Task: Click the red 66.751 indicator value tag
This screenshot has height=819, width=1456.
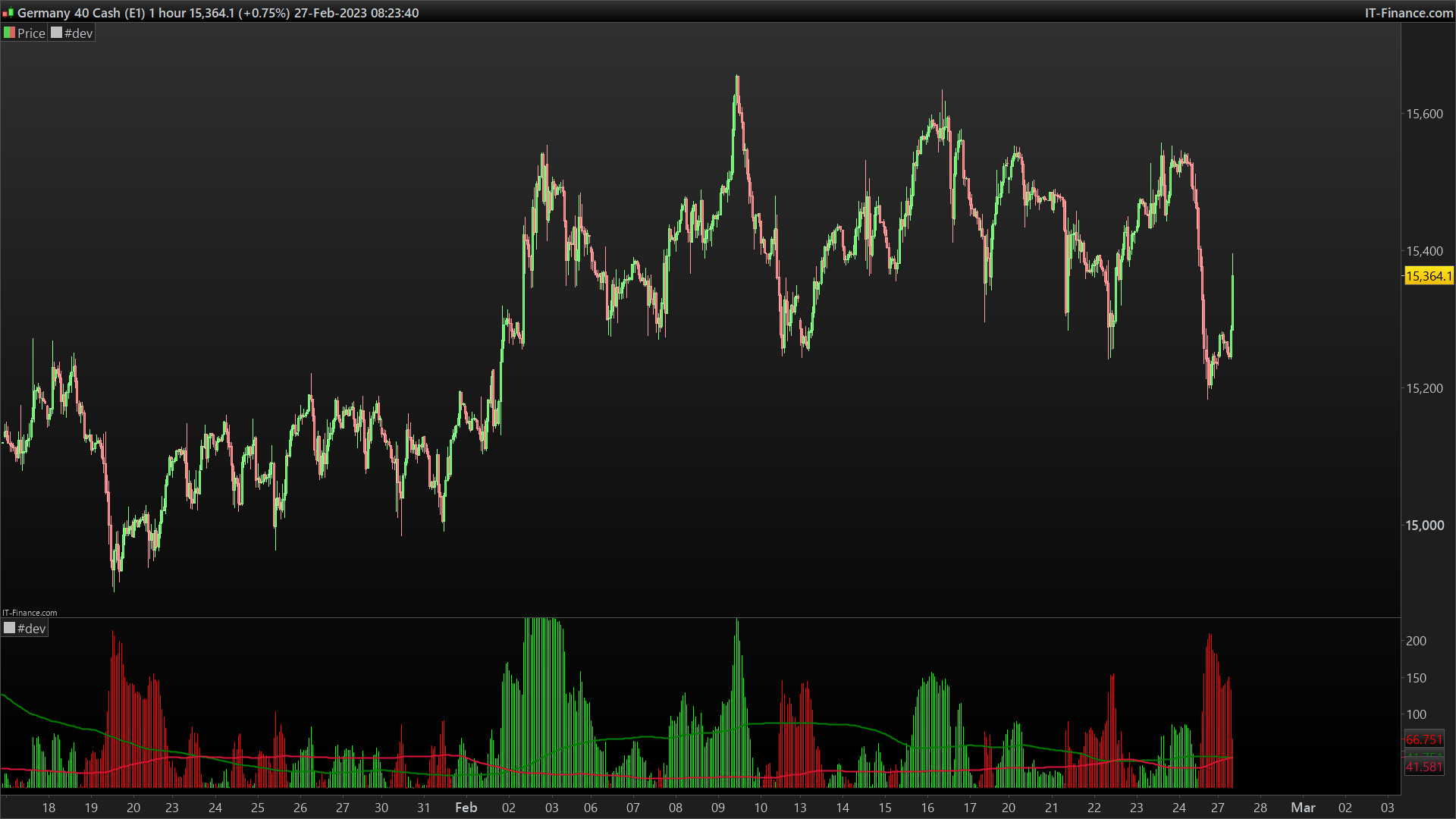Action: pos(1424,739)
